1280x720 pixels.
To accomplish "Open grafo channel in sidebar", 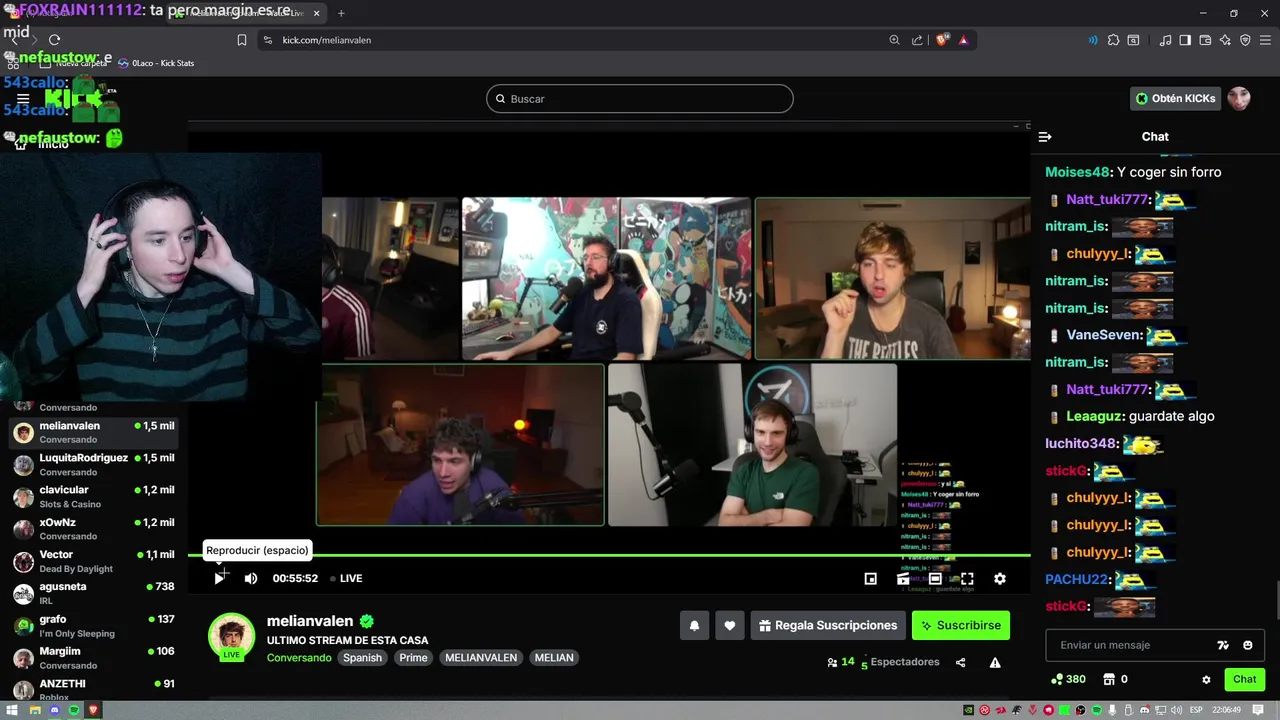I will point(93,626).
